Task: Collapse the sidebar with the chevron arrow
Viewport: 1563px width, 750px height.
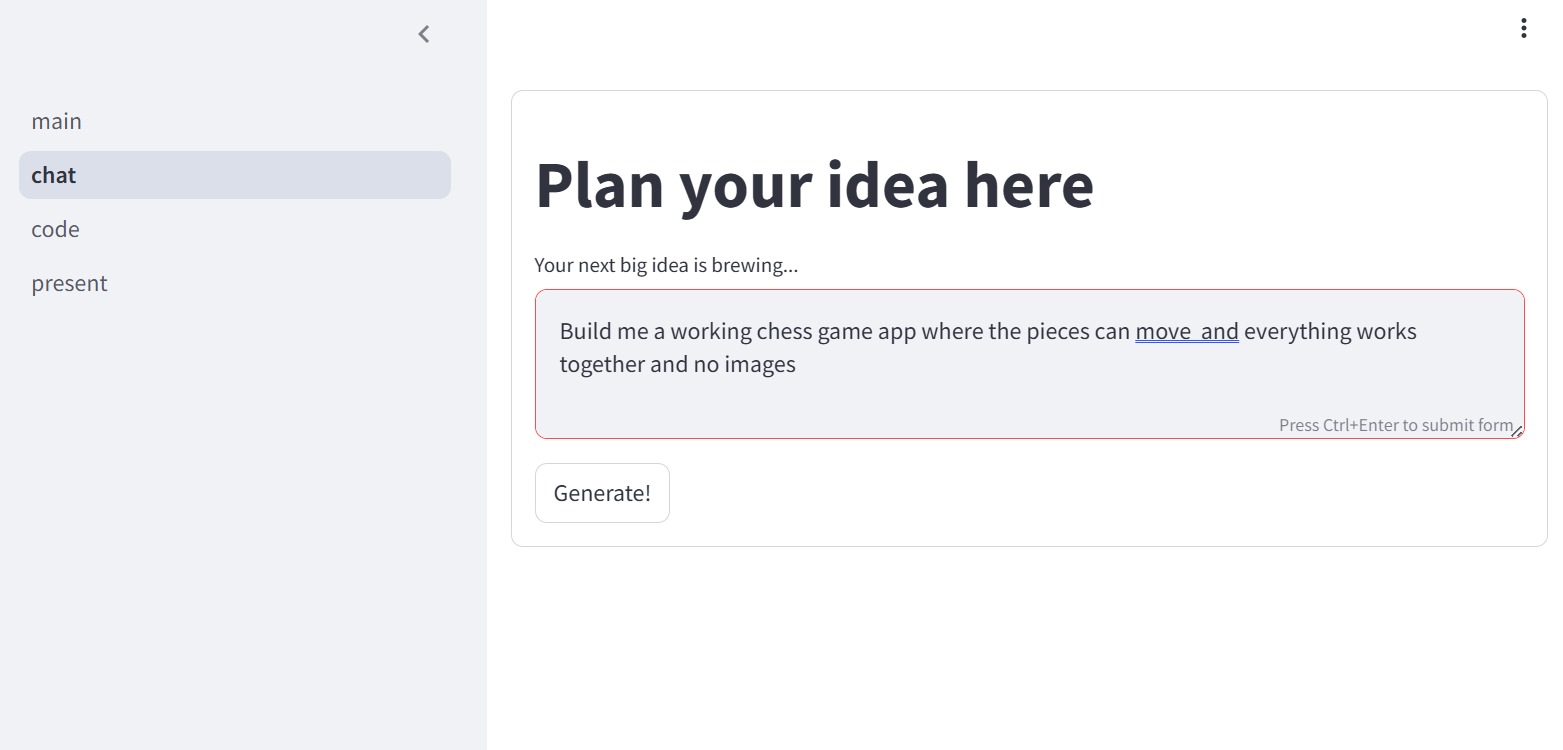Action: pos(424,34)
